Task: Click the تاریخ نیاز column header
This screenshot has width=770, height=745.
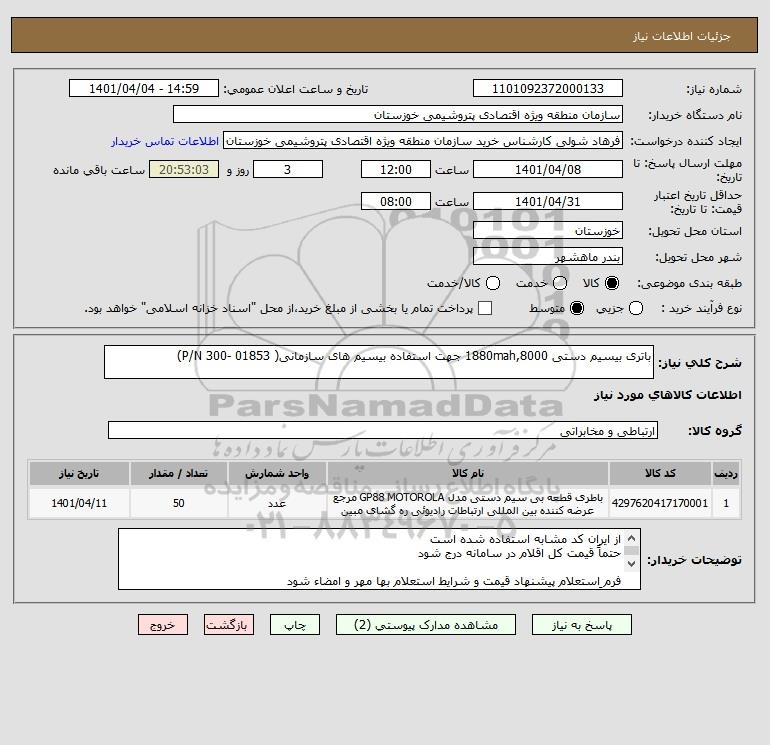Action: pos(79,473)
